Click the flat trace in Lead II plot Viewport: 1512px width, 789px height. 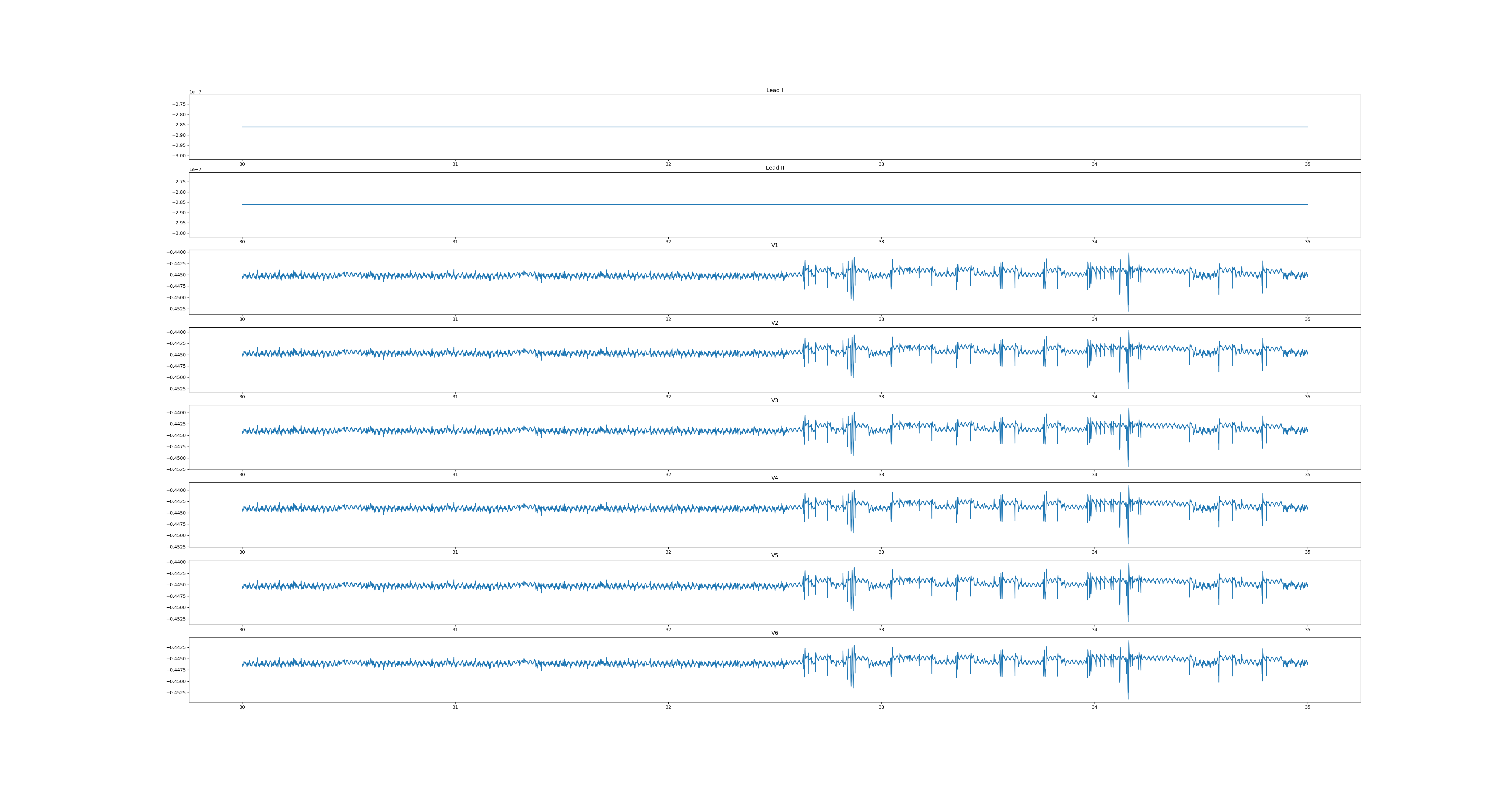[x=587, y=204]
